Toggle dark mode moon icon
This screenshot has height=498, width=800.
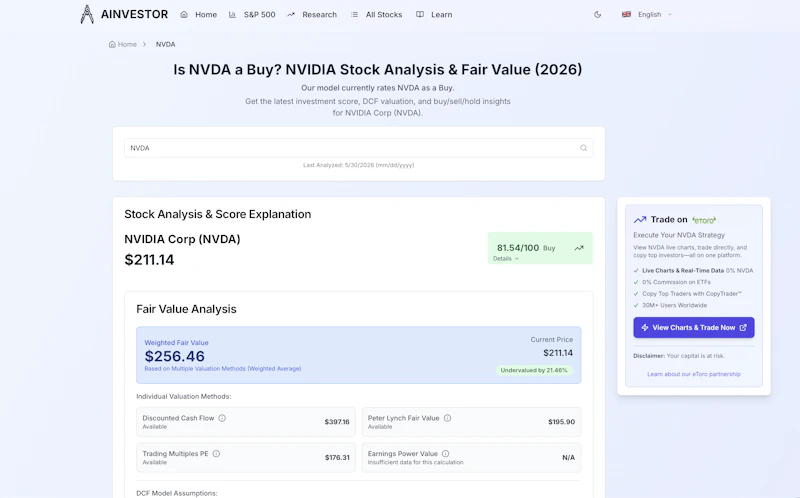click(x=597, y=14)
